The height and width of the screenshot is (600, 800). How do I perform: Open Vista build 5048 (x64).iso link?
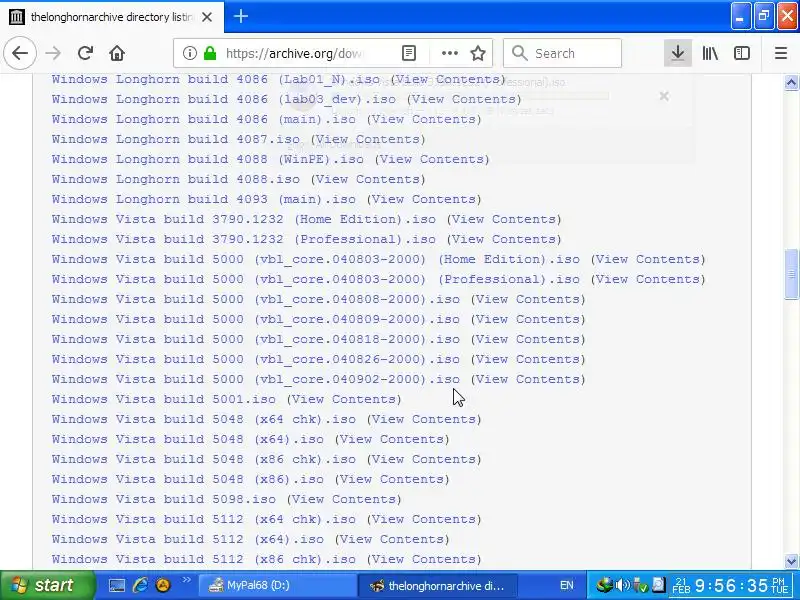click(x=188, y=439)
